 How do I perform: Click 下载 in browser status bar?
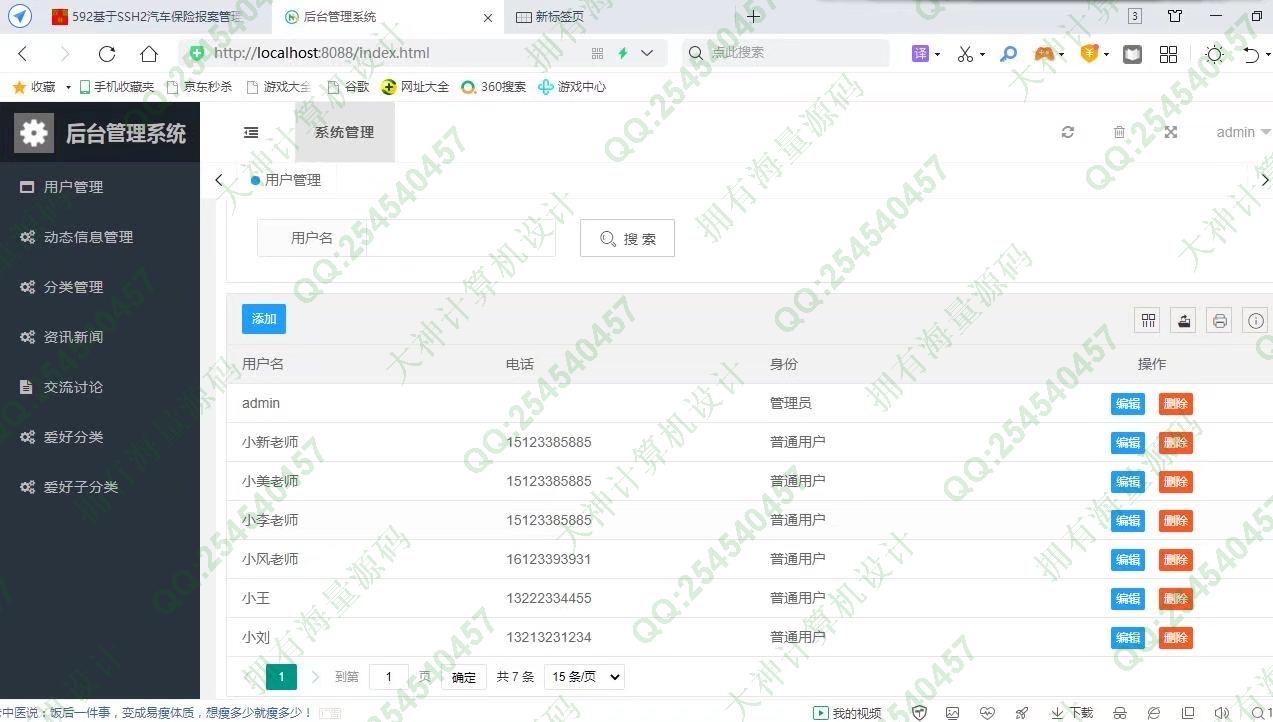[x=1072, y=713]
